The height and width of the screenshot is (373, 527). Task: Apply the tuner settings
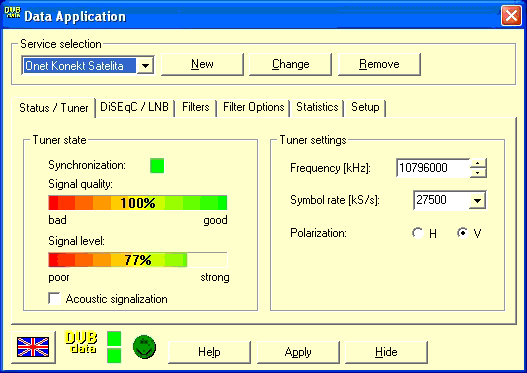click(x=298, y=352)
